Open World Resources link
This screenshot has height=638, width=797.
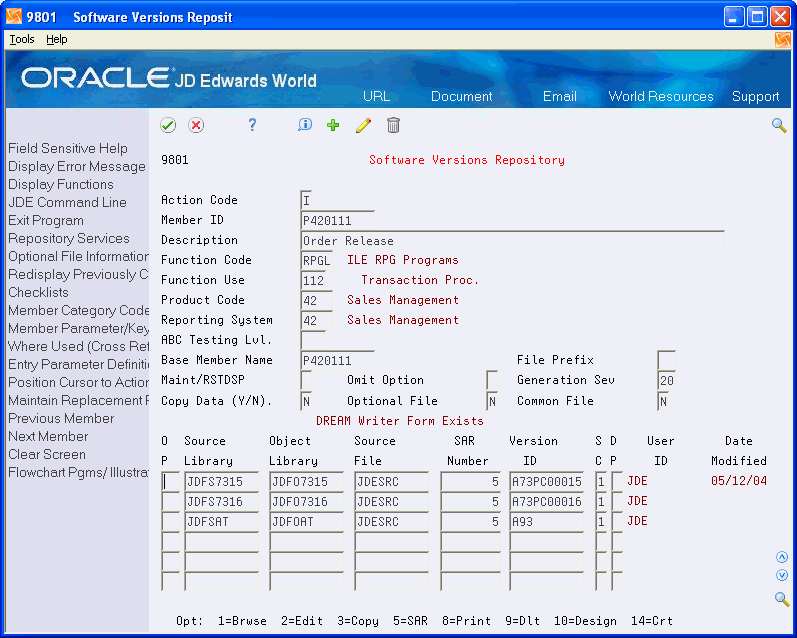point(661,97)
